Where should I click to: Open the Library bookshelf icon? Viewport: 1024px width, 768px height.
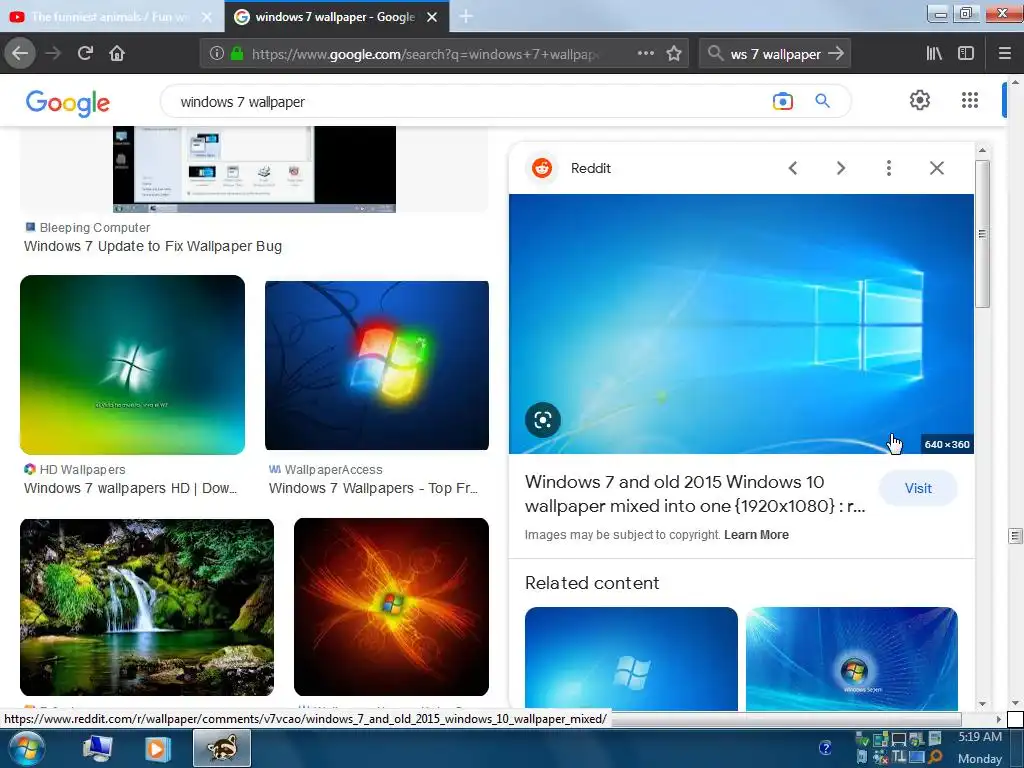click(x=934, y=54)
